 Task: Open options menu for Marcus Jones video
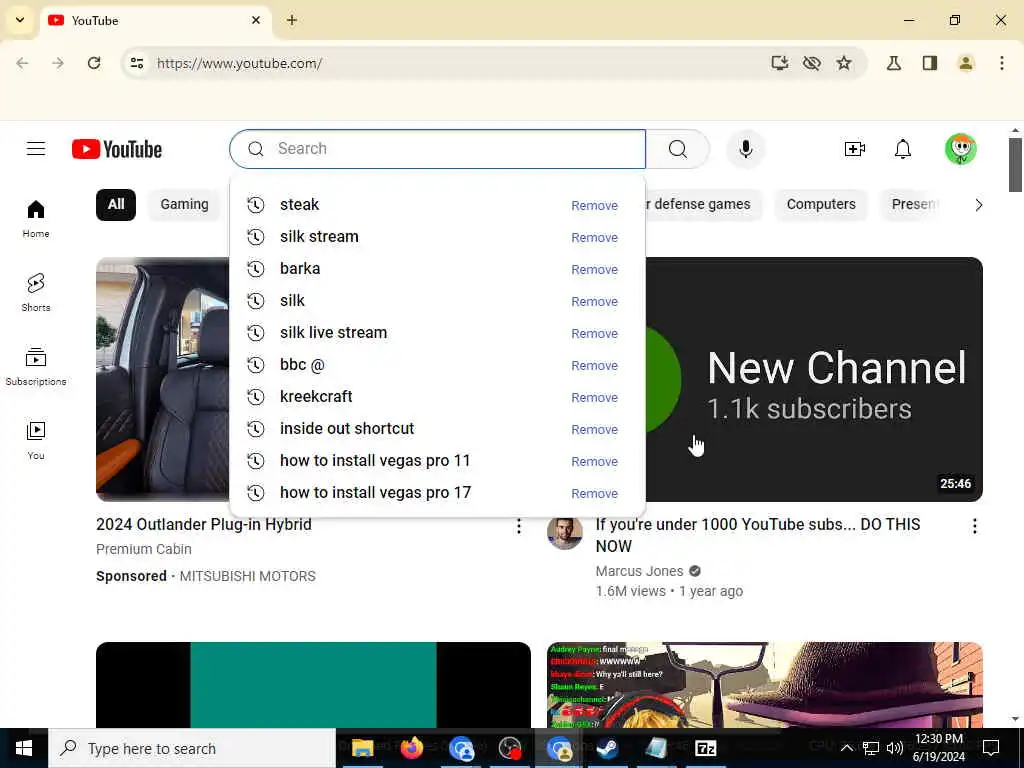tap(974, 526)
